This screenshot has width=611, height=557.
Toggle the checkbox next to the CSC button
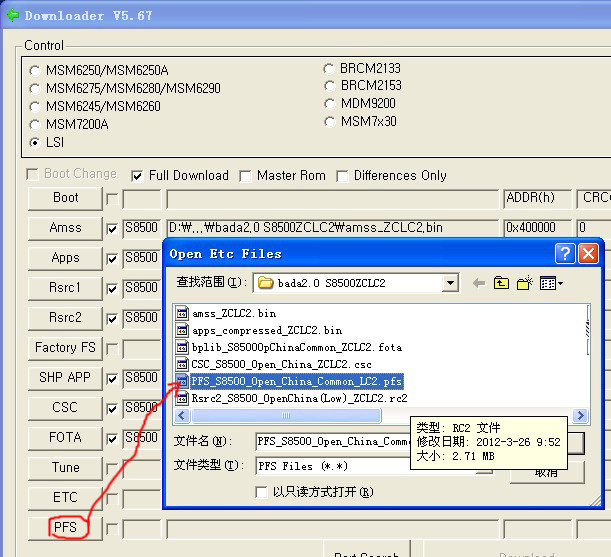112,409
